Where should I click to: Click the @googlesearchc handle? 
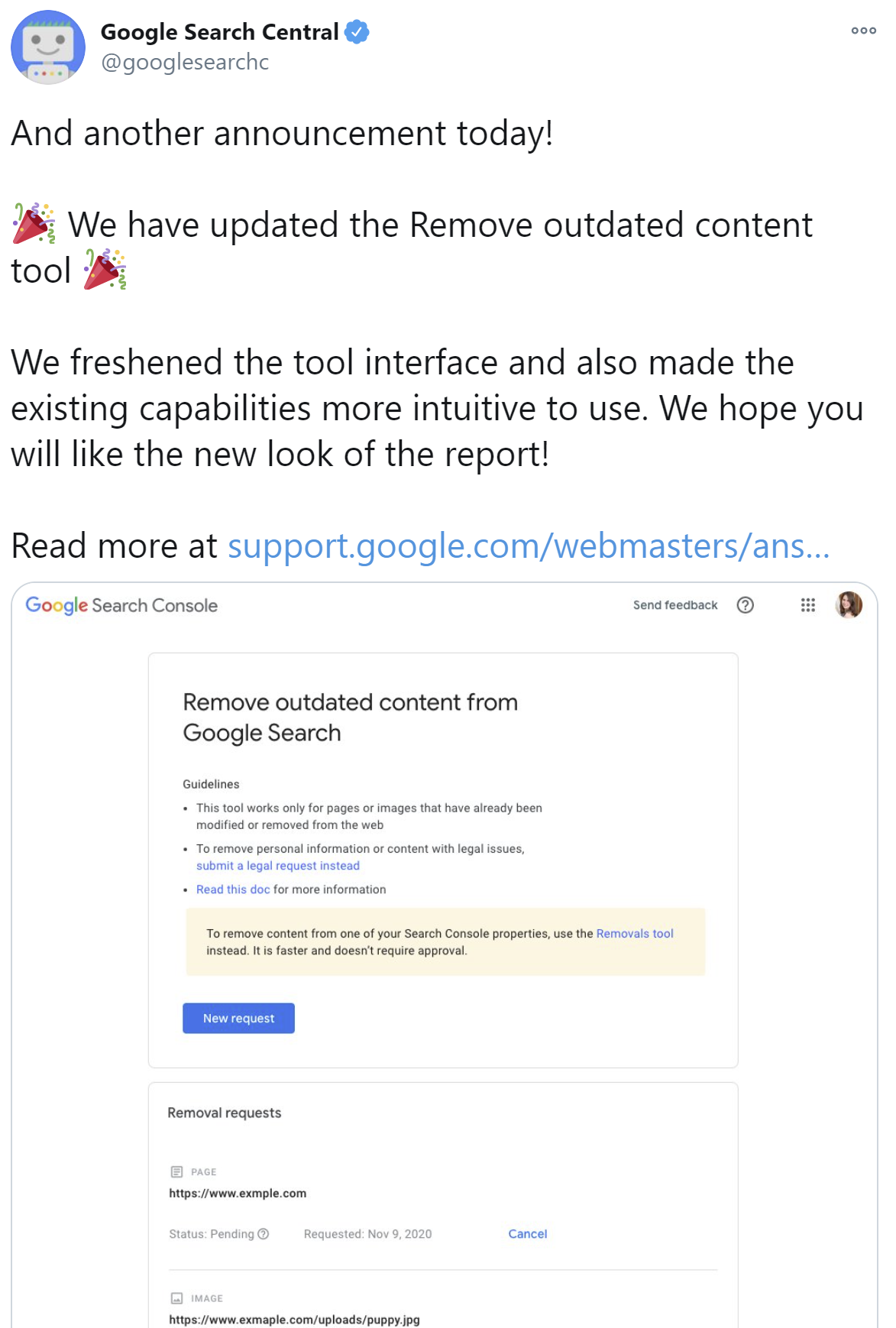click(x=184, y=62)
